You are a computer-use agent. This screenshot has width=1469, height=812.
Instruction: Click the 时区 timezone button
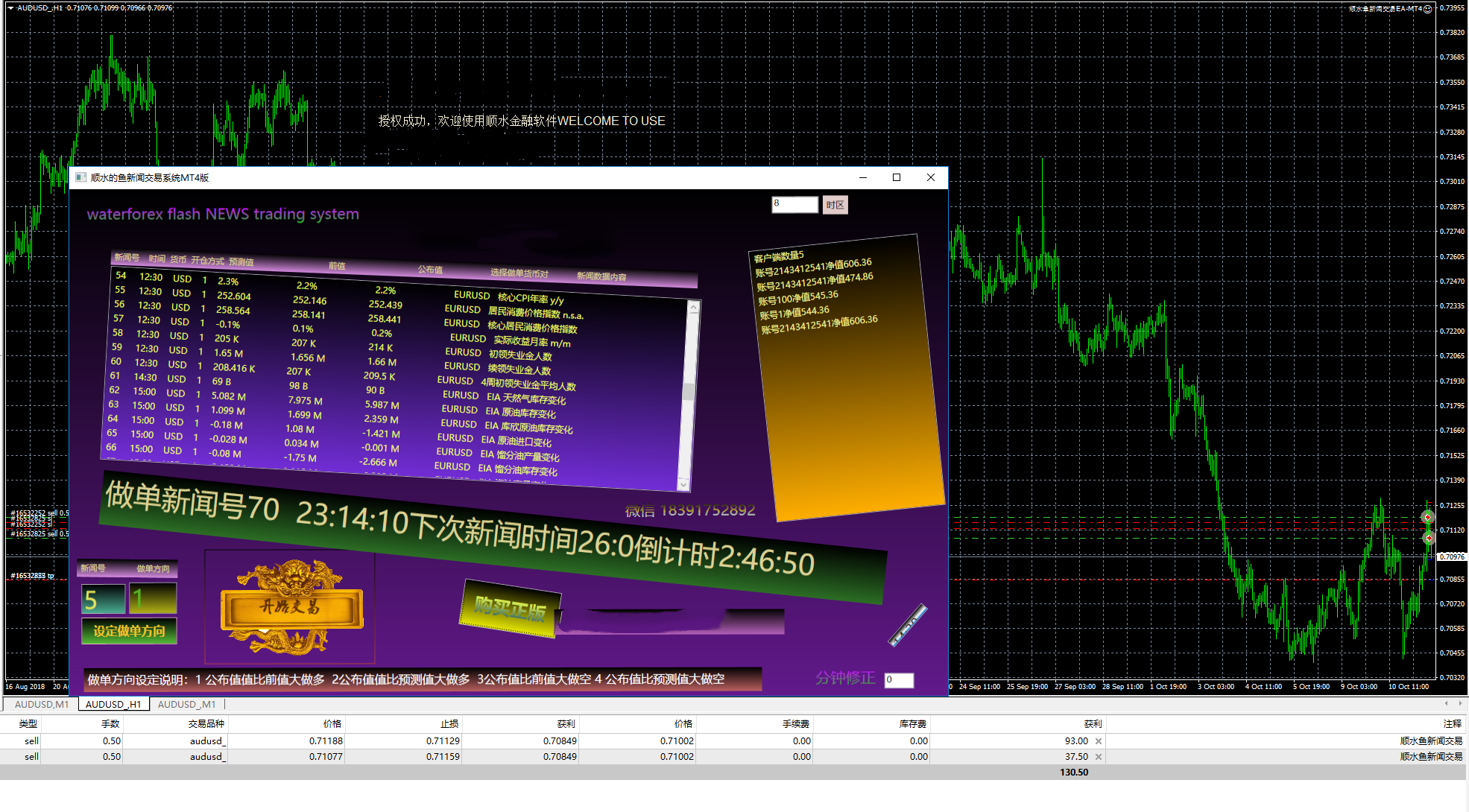pos(835,205)
